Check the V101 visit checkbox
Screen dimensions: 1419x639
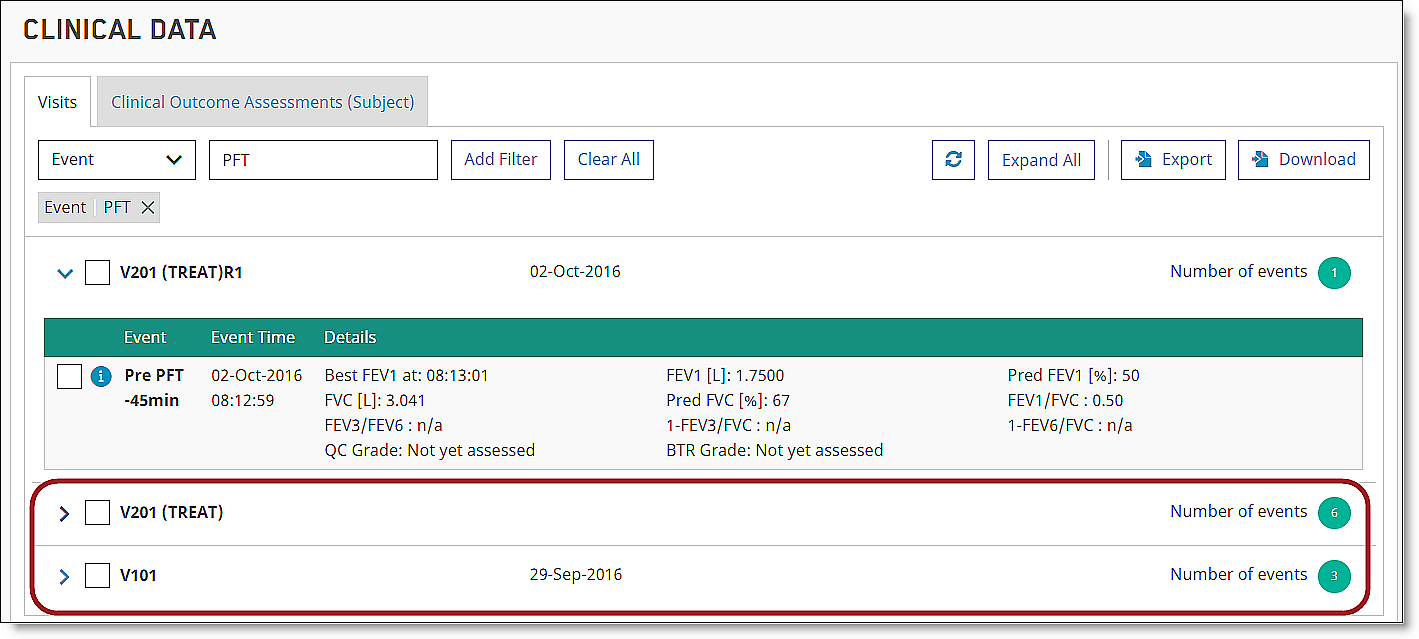(x=97, y=575)
